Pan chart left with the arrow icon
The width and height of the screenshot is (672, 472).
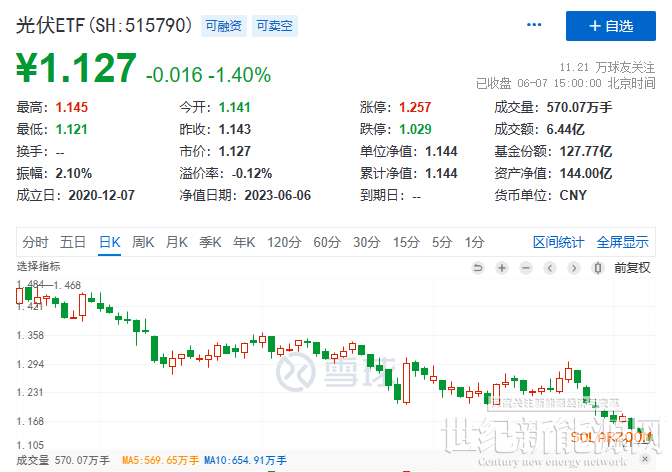click(x=549, y=268)
